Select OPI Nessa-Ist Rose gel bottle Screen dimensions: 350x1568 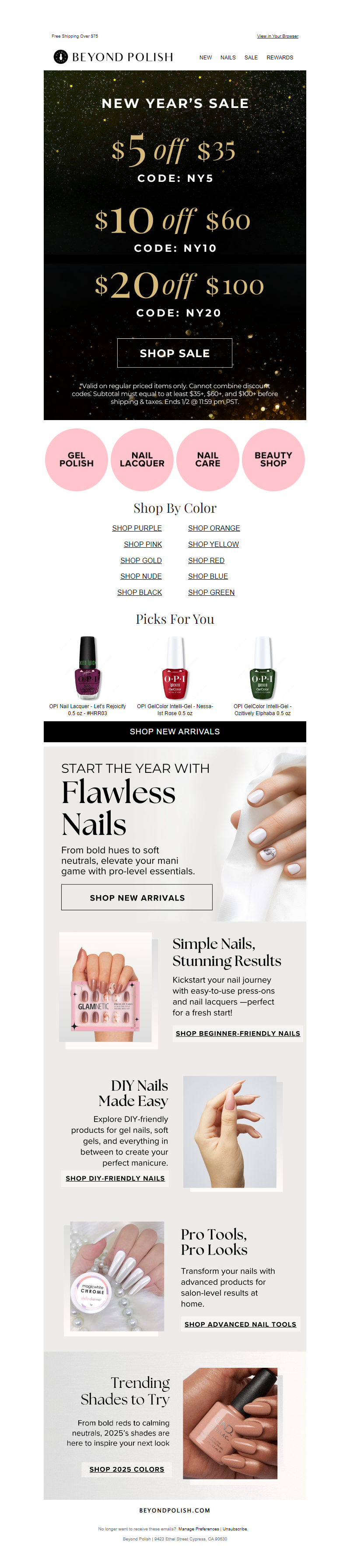(175, 668)
